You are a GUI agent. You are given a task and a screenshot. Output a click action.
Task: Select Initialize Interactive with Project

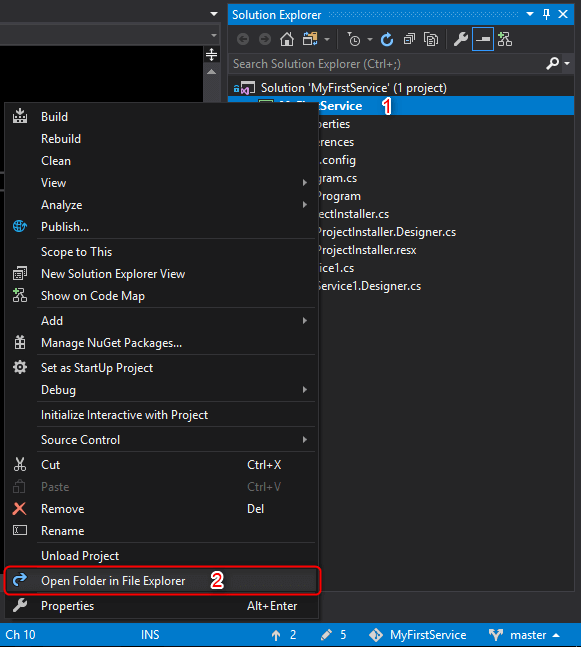(x=161, y=415)
